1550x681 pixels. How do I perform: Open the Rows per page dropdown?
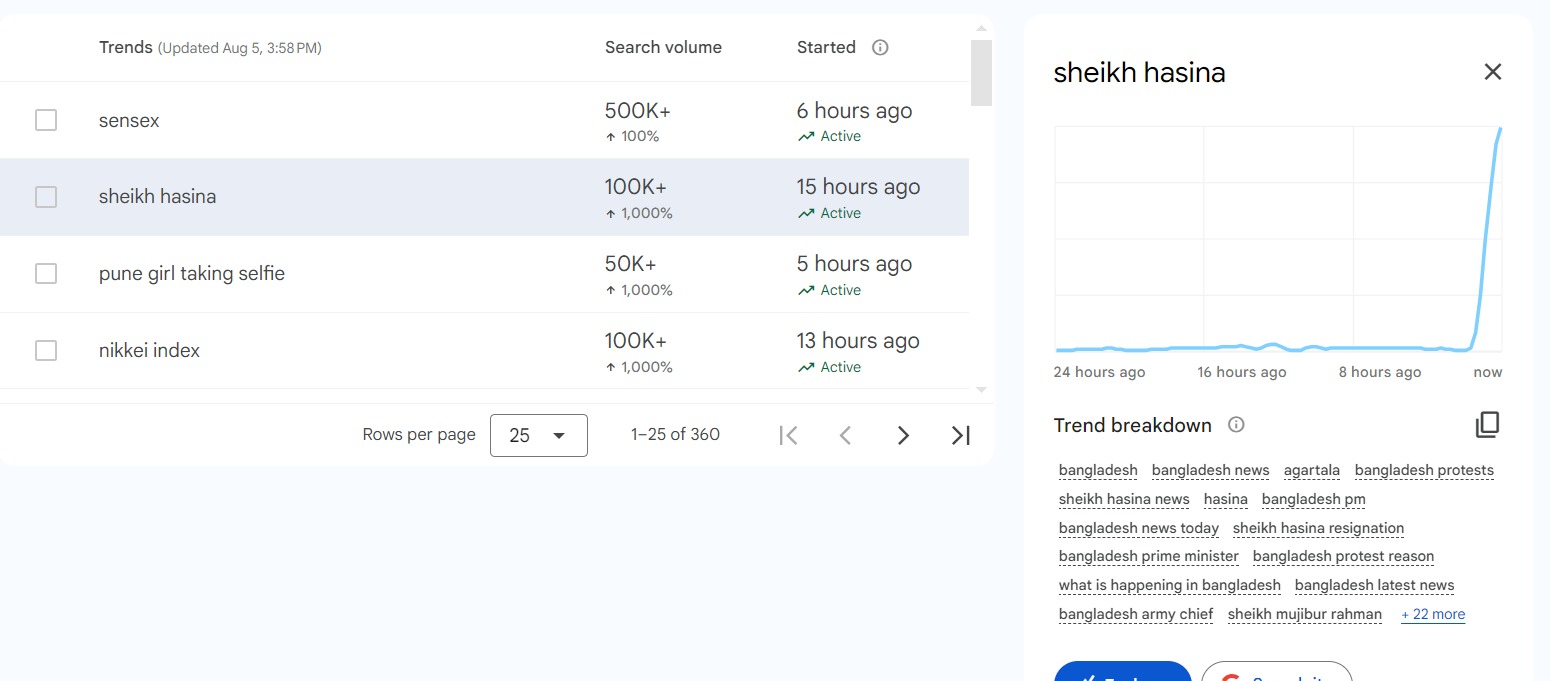(538, 435)
